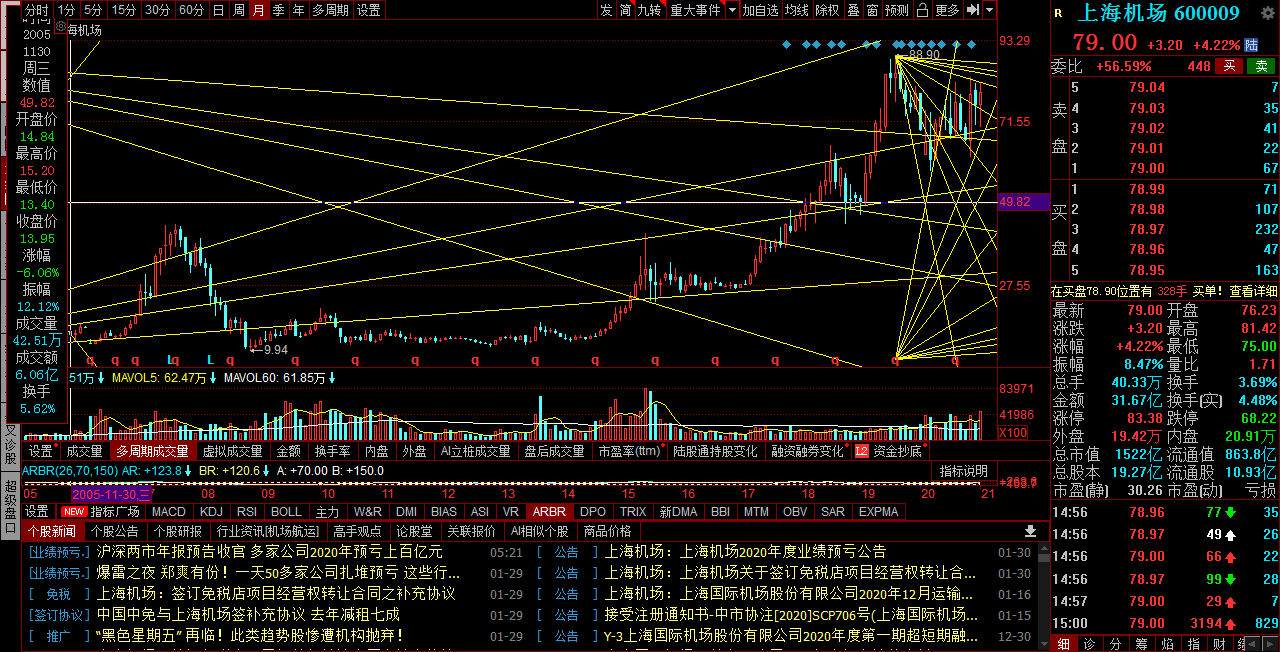Select the 1分 period tab
Viewport: 1280px width, 652px height.
[65, 10]
